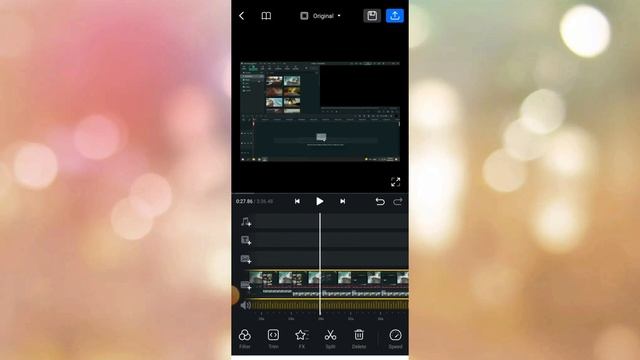Save the project draft
This screenshot has height=360, width=640.
(372, 16)
